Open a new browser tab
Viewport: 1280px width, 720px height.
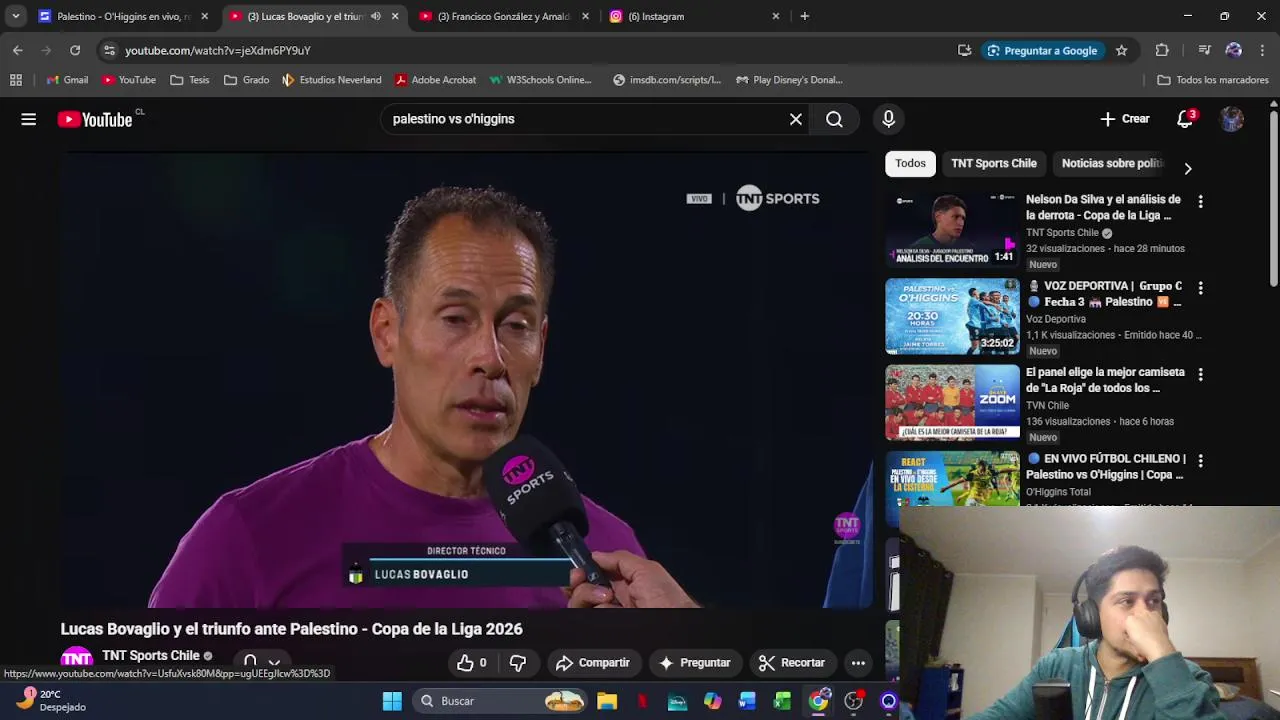[804, 16]
